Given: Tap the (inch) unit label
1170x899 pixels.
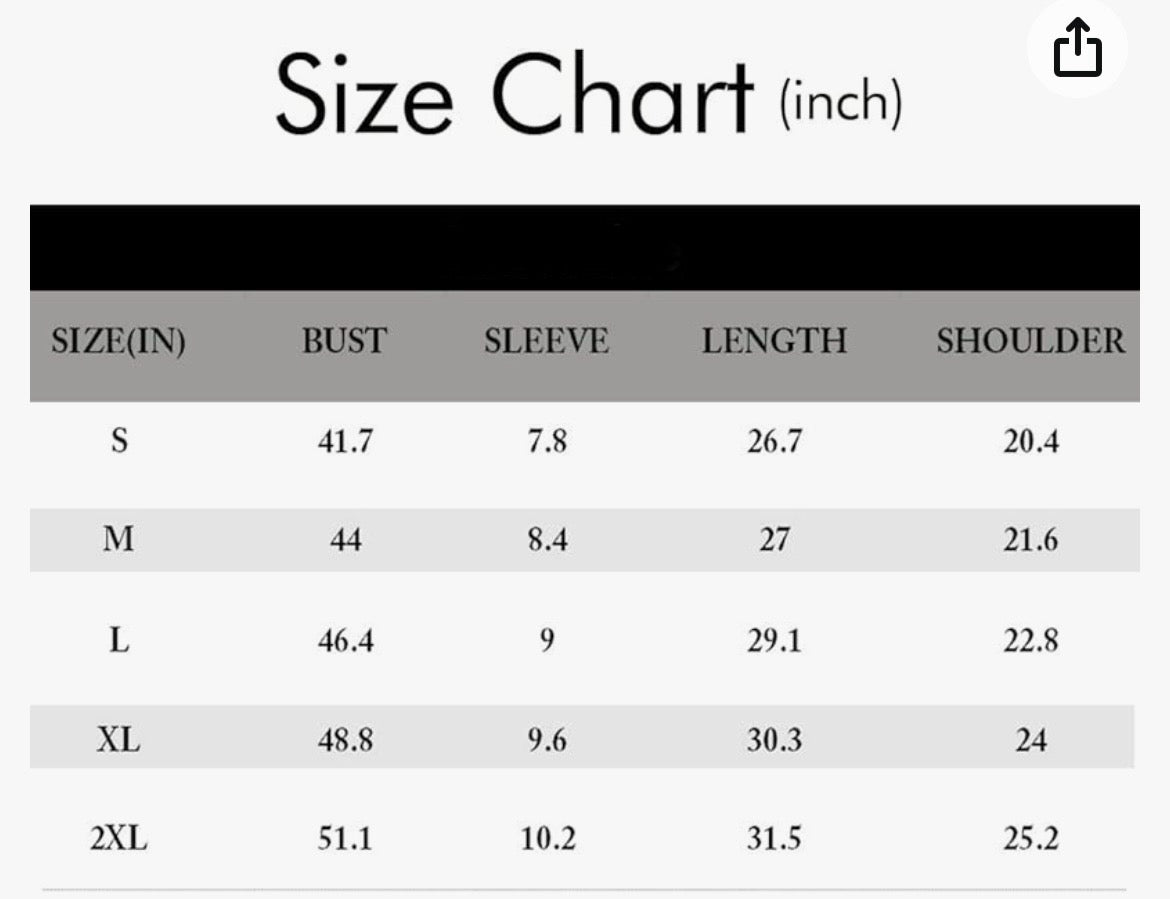Looking at the screenshot, I should coord(841,102).
